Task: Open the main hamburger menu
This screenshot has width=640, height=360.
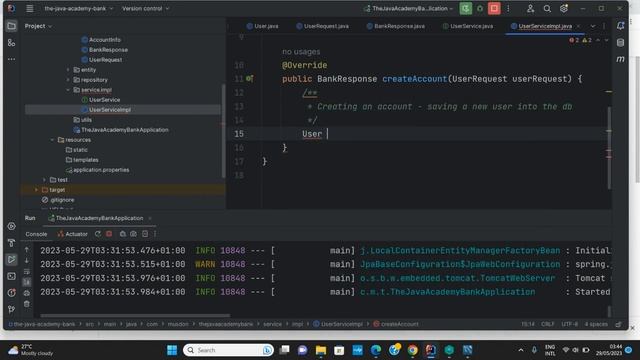Action: [29, 8]
